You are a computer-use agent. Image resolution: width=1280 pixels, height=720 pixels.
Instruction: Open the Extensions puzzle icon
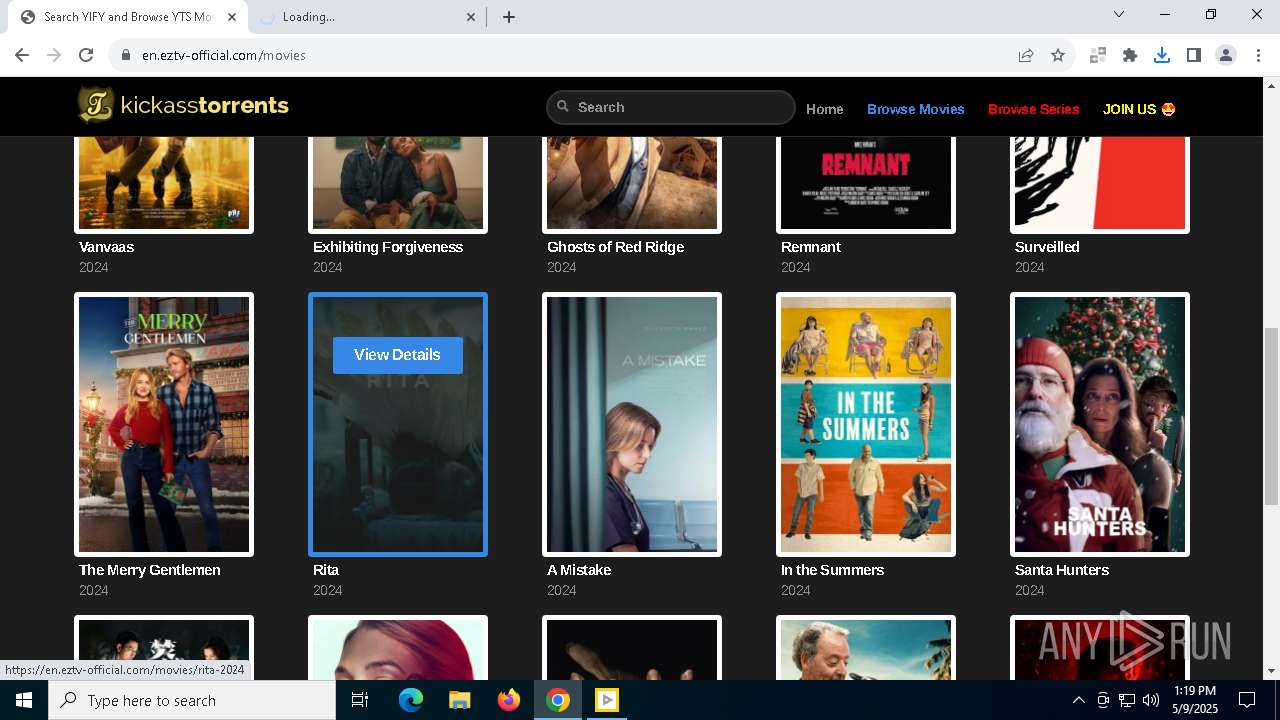[1130, 55]
